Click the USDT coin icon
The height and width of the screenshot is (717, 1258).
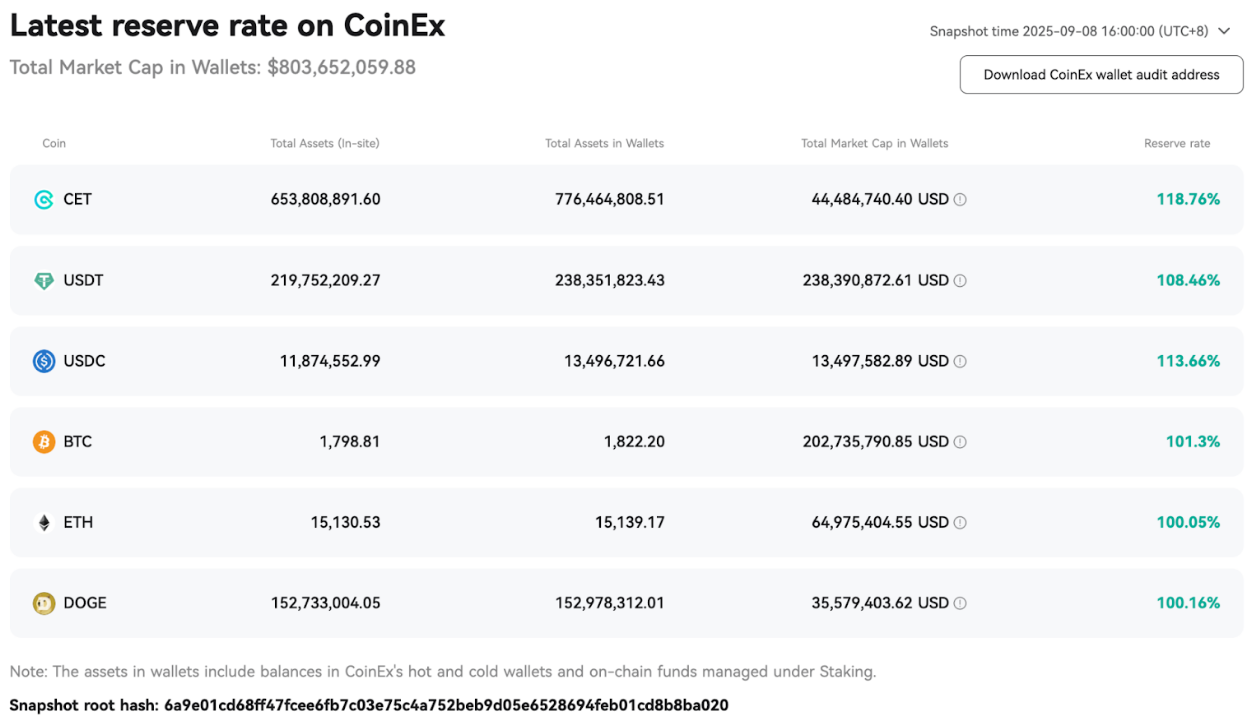pos(44,280)
